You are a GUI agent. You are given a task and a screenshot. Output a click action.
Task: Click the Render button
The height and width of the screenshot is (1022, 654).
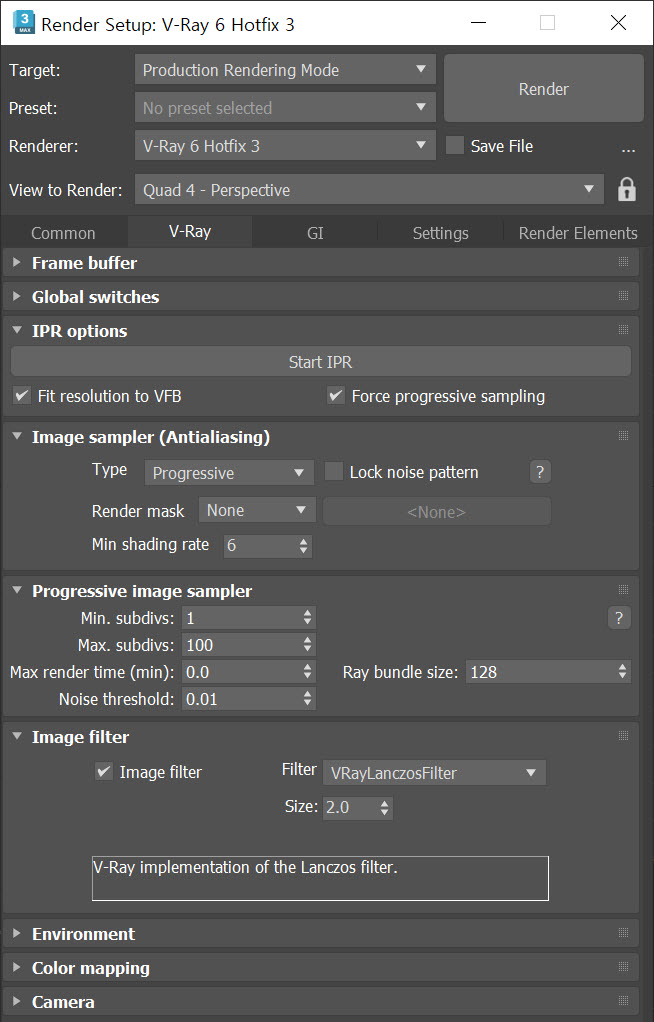[x=544, y=89]
